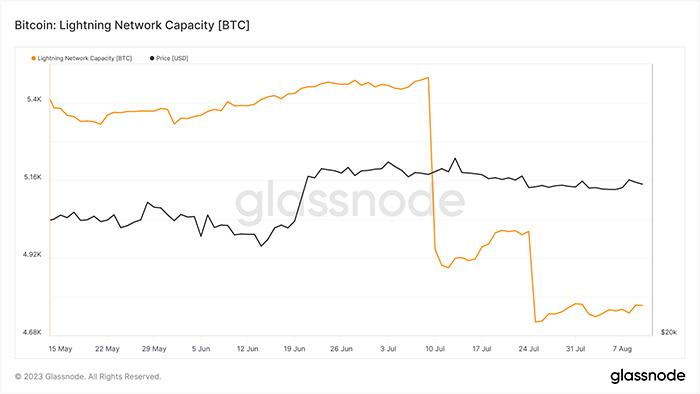Click the 5.4K y-axis label
This screenshot has width=700, height=394.
click(x=34, y=99)
